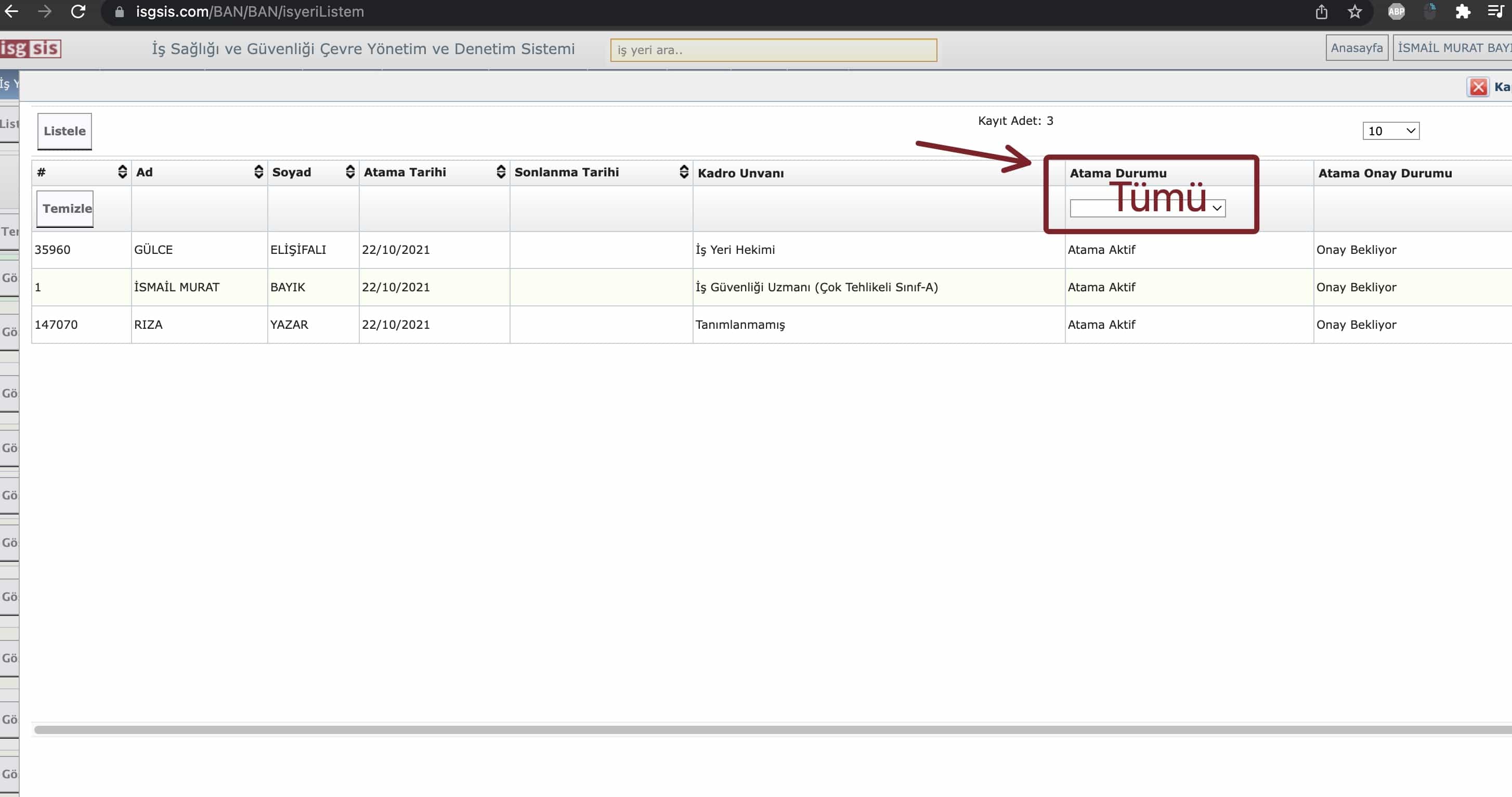
Task: Click the horizontal scrollbar under the table
Action: (763, 729)
